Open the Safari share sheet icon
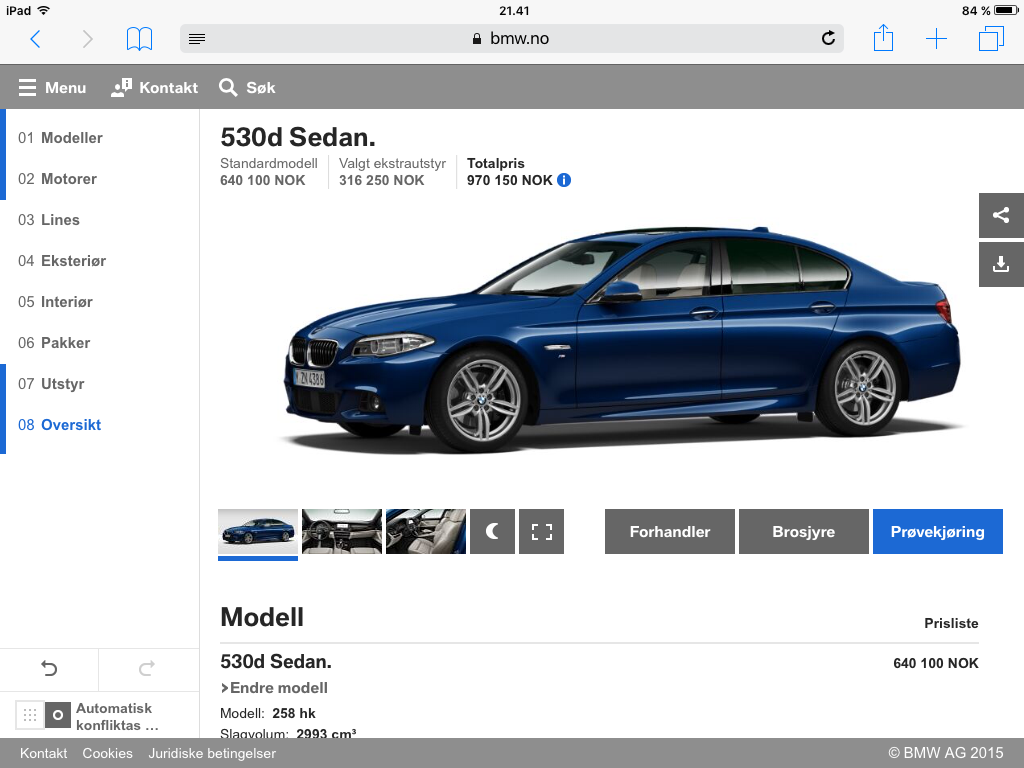1024x768 pixels. (x=883, y=37)
